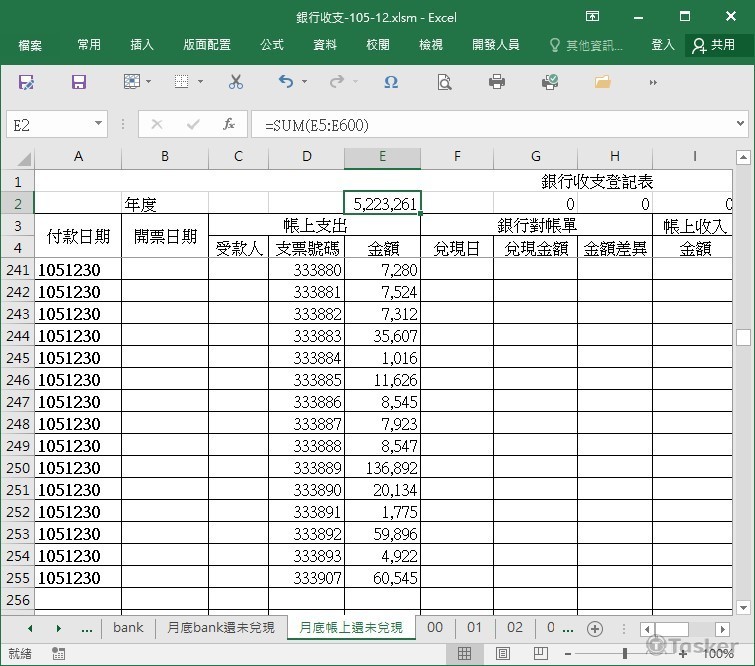Switch to the 00 sheet tab

[x=435, y=627]
